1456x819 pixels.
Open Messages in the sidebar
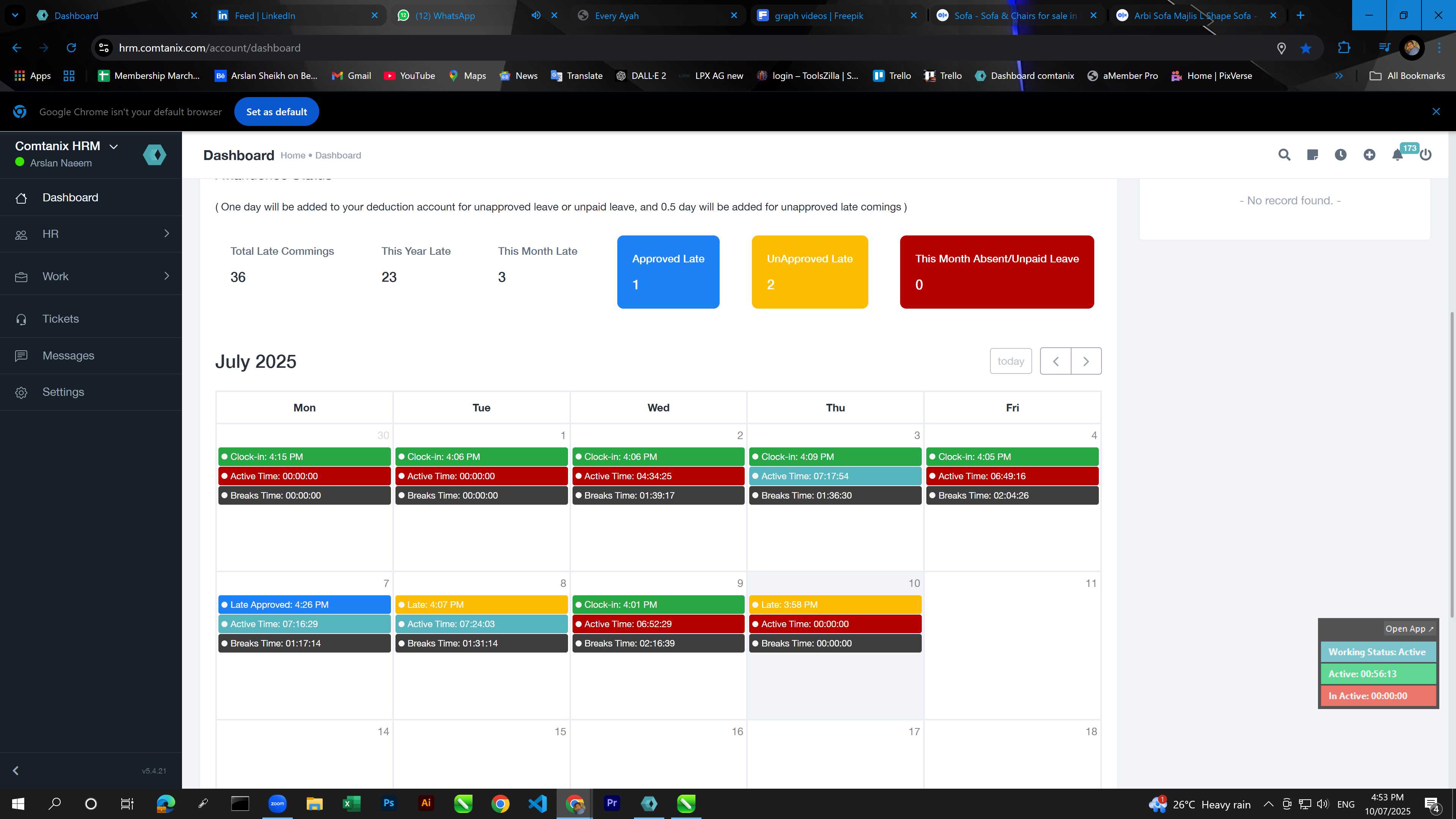coord(91,356)
